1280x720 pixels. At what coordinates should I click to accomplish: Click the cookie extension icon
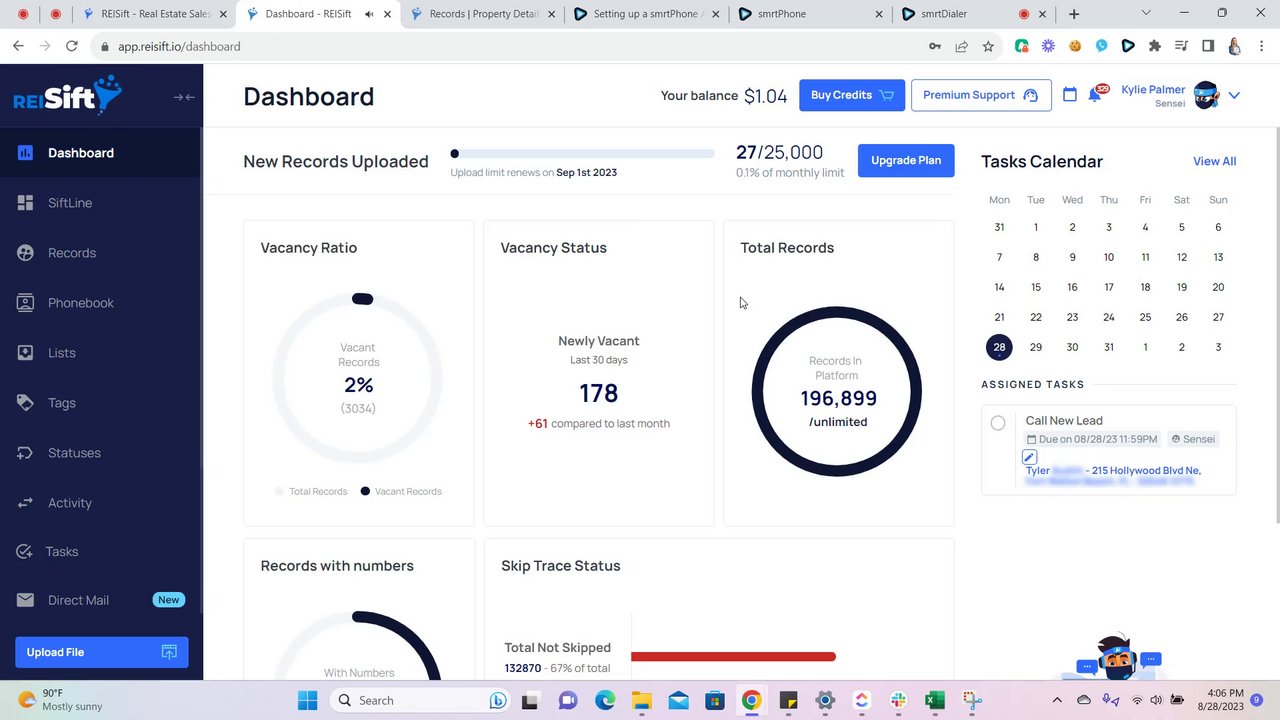[x=1075, y=46]
